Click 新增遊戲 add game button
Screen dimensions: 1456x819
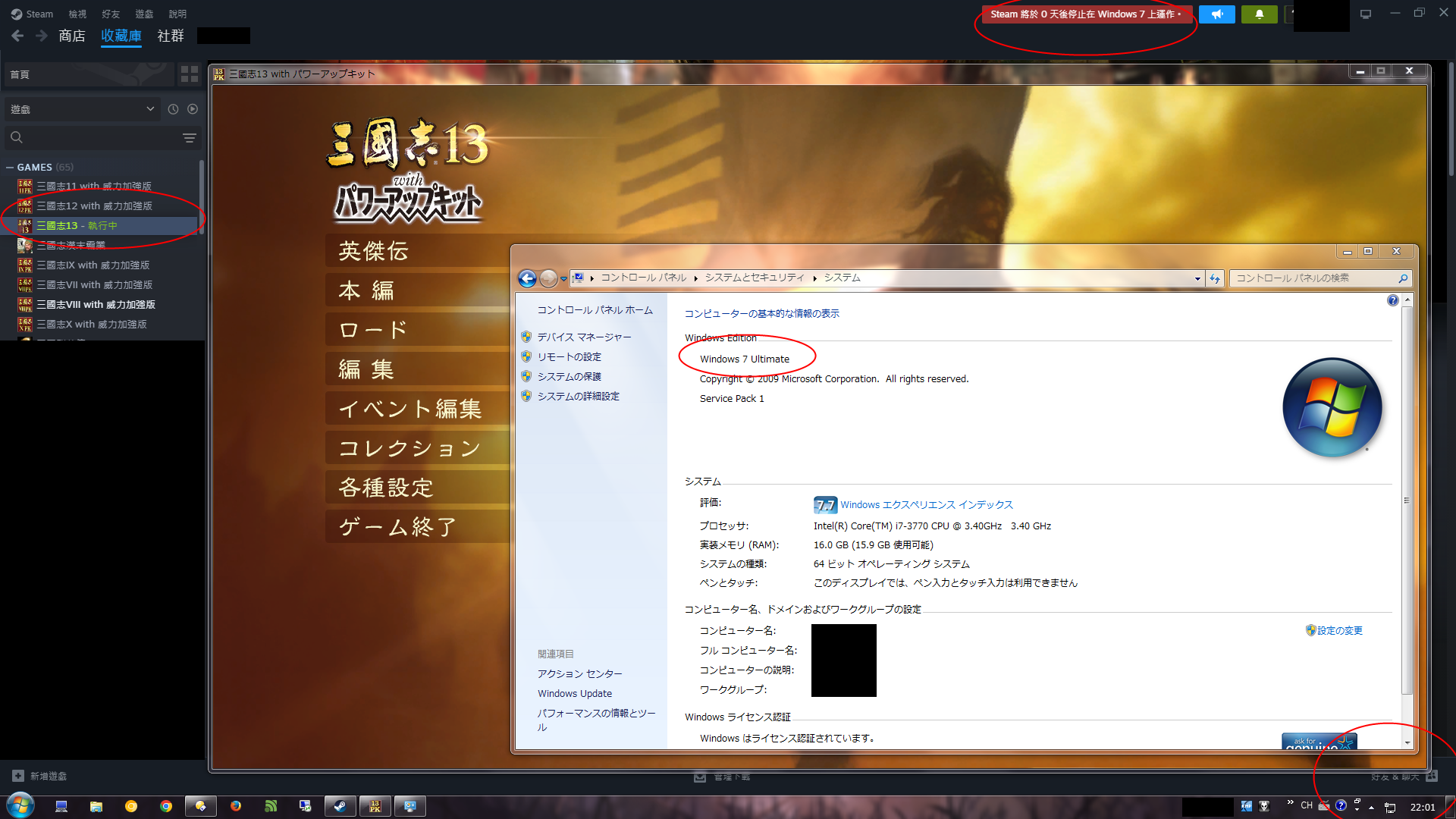(x=39, y=776)
